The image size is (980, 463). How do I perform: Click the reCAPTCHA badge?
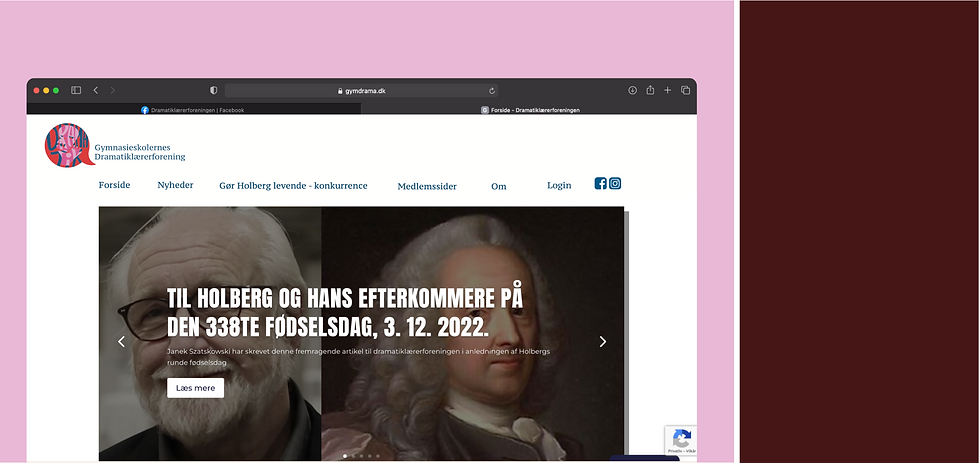pos(681,441)
